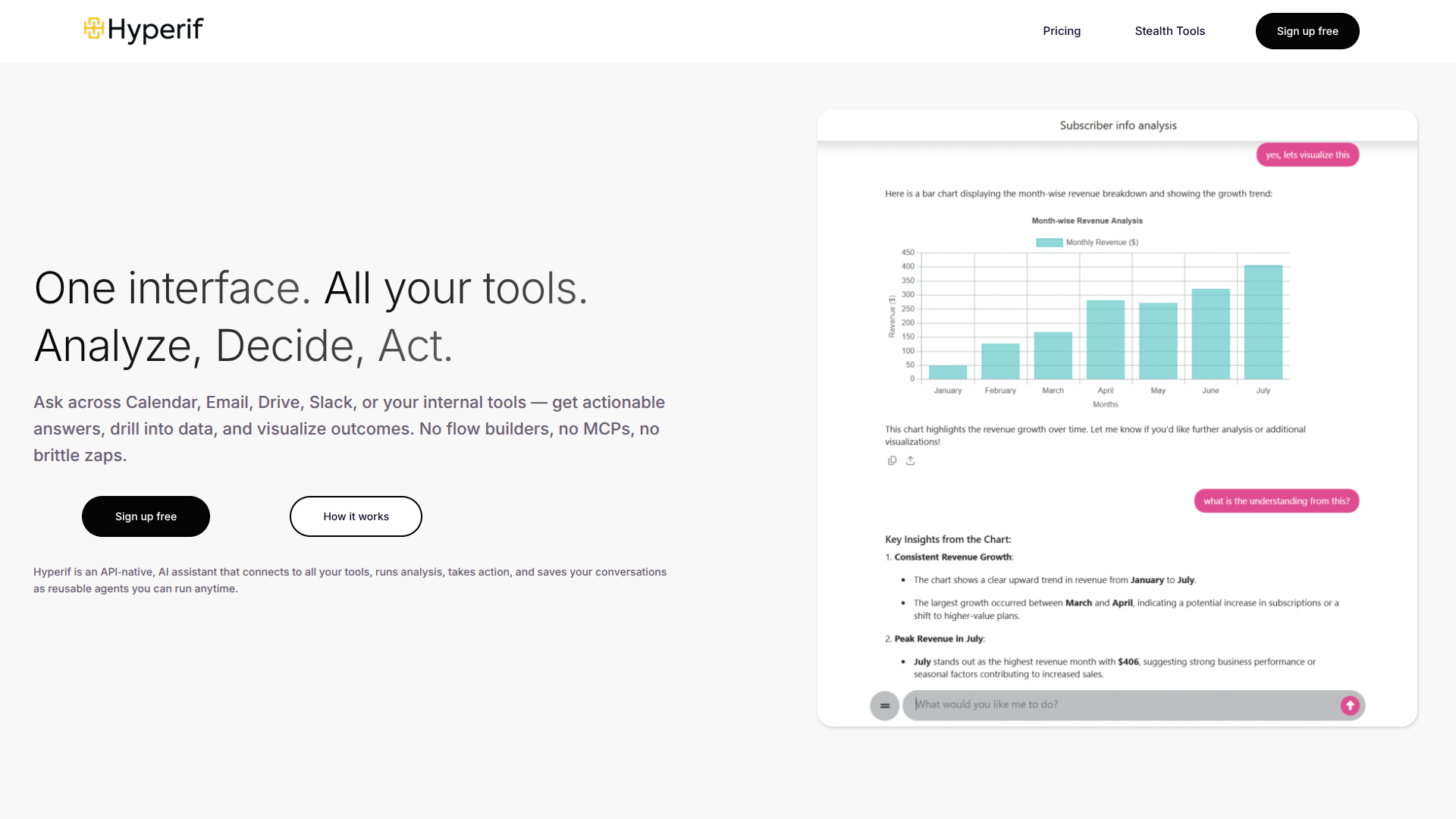Image resolution: width=1456 pixels, height=819 pixels.
Task: Open the Pricing page
Action: pyautogui.click(x=1061, y=31)
